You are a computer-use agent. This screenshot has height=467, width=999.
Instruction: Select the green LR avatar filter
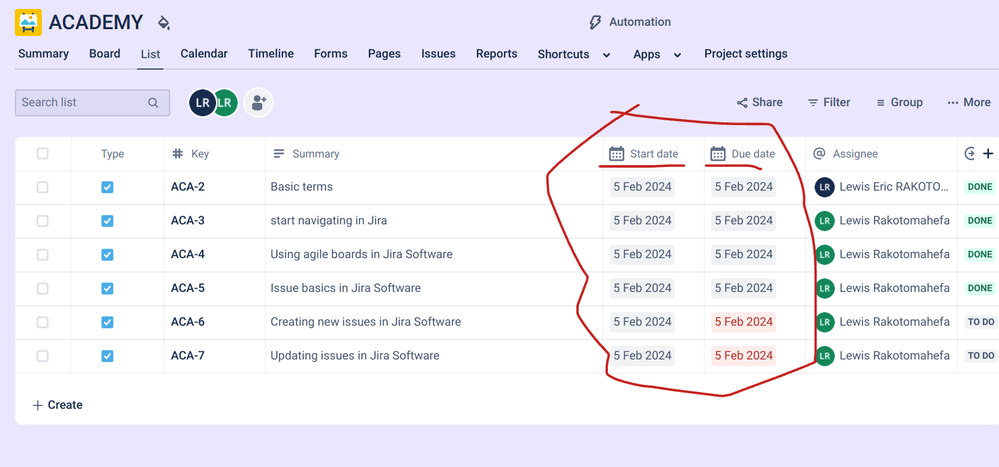[x=225, y=103]
